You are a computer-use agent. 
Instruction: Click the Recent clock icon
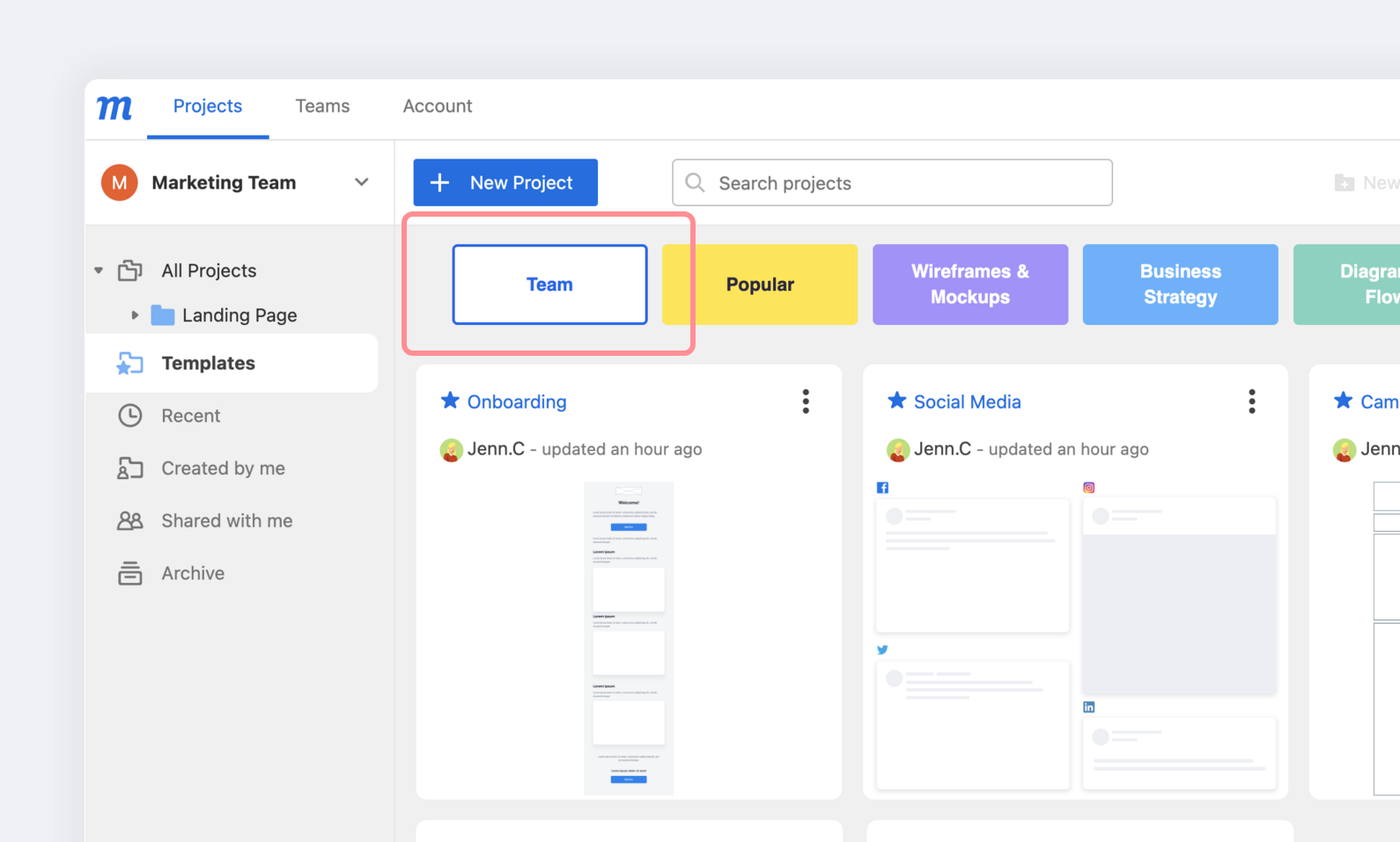pos(130,416)
